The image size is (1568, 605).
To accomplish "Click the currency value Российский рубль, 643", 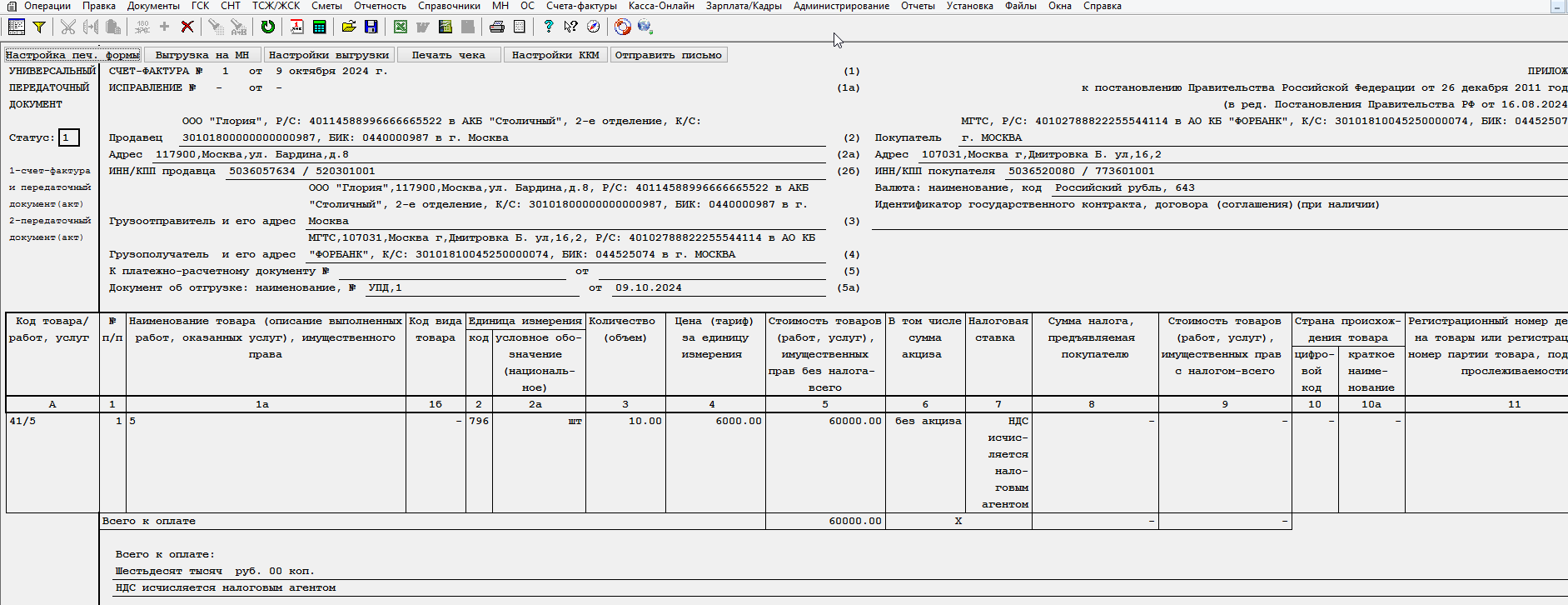I will click(x=1125, y=187).
